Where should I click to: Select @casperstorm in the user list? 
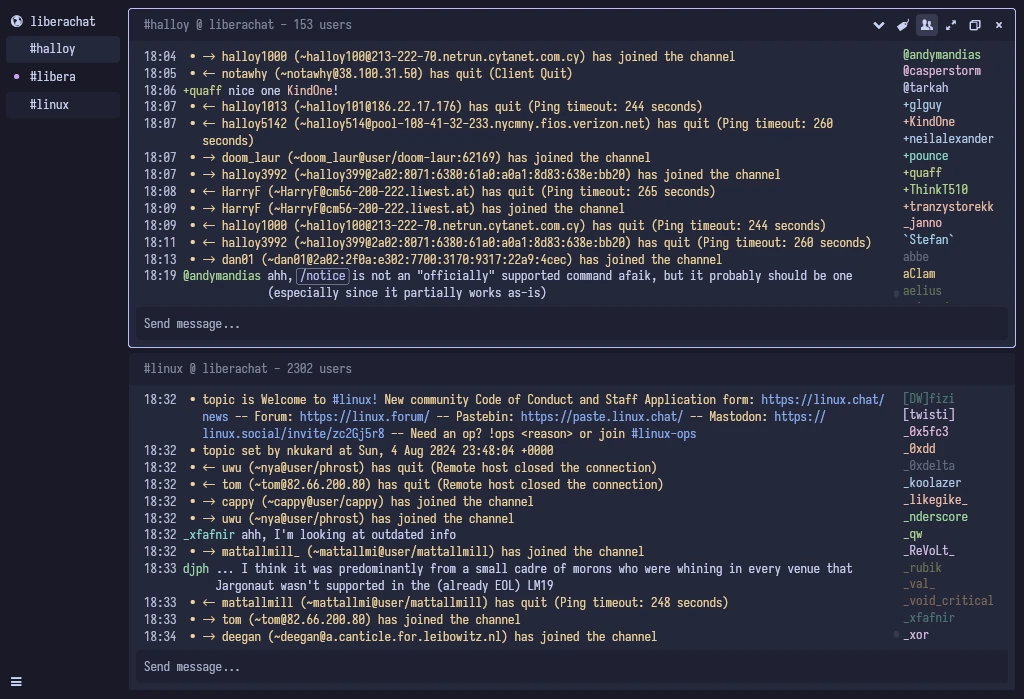point(941,71)
